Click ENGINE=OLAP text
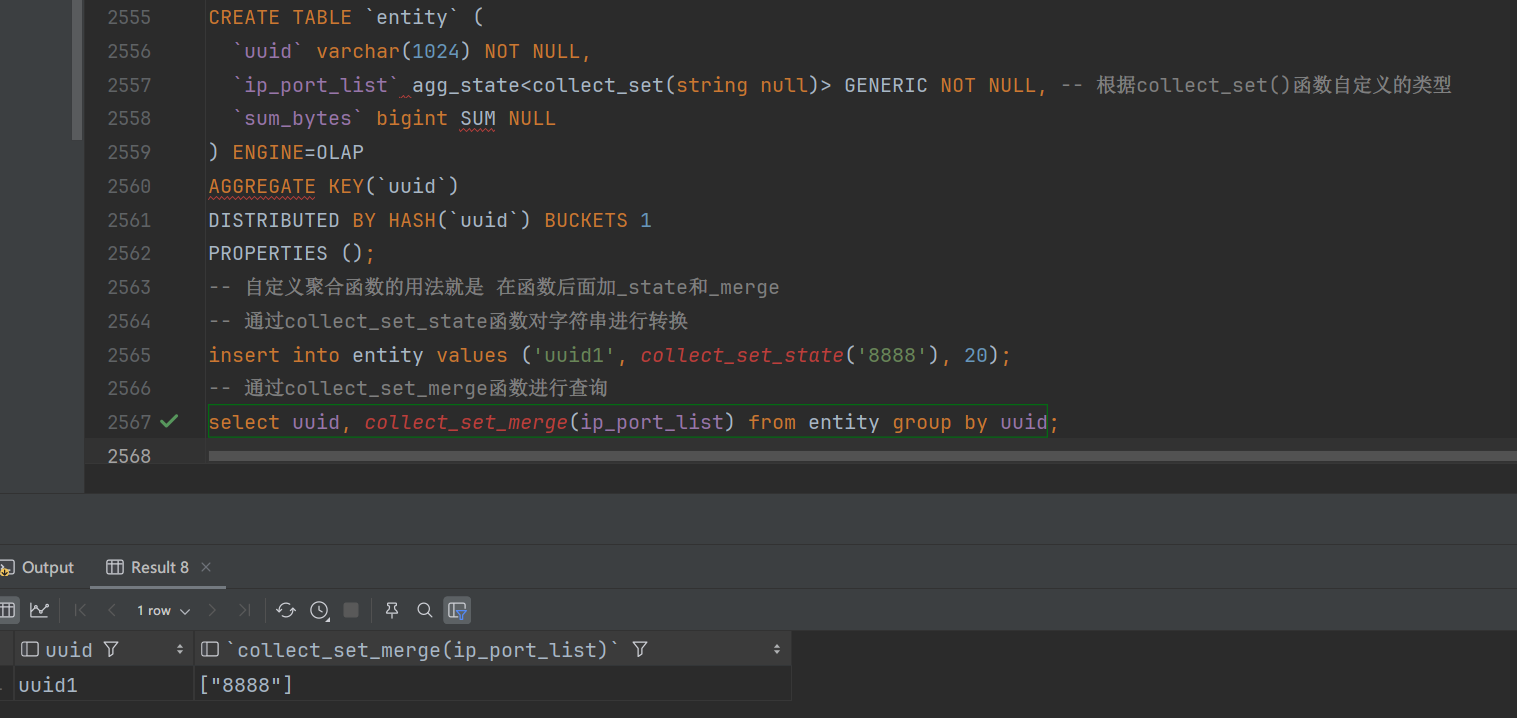The height and width of the screenshot is (718, 1517). (298, 152)
